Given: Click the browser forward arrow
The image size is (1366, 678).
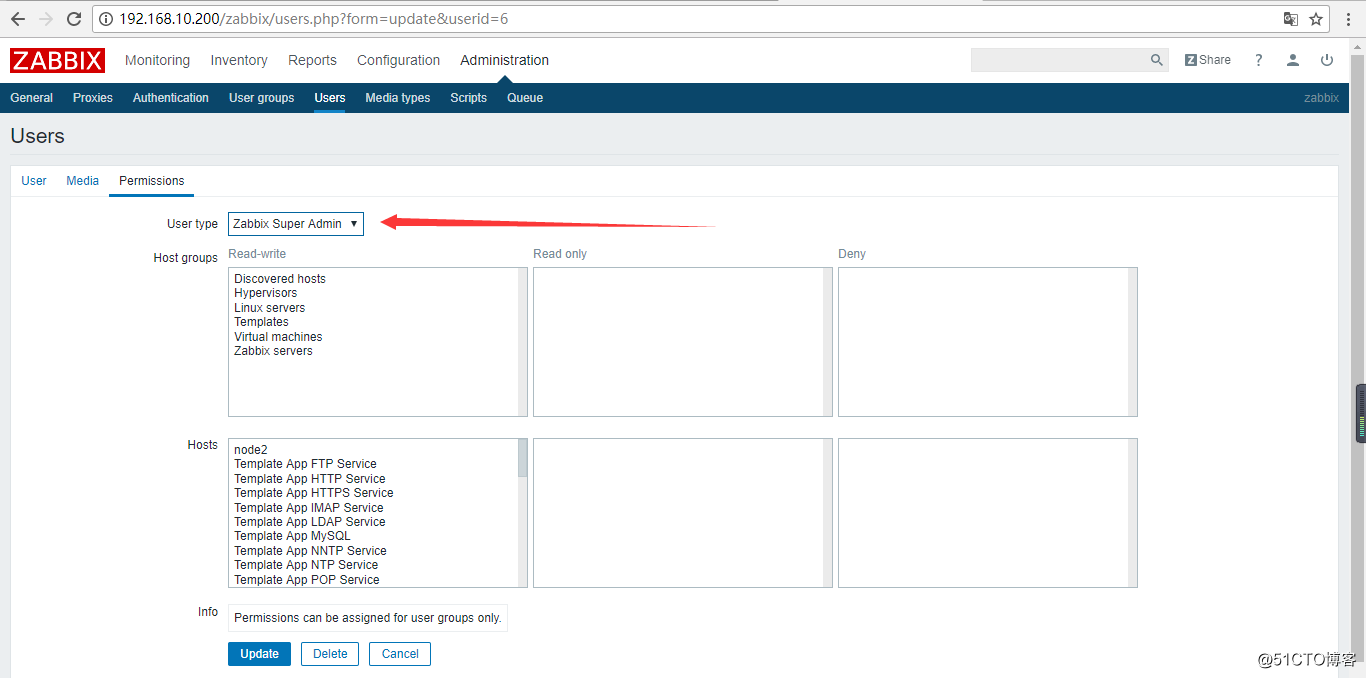Looking at the screenshot, I should pyautogui.click(x=46, y=19).
